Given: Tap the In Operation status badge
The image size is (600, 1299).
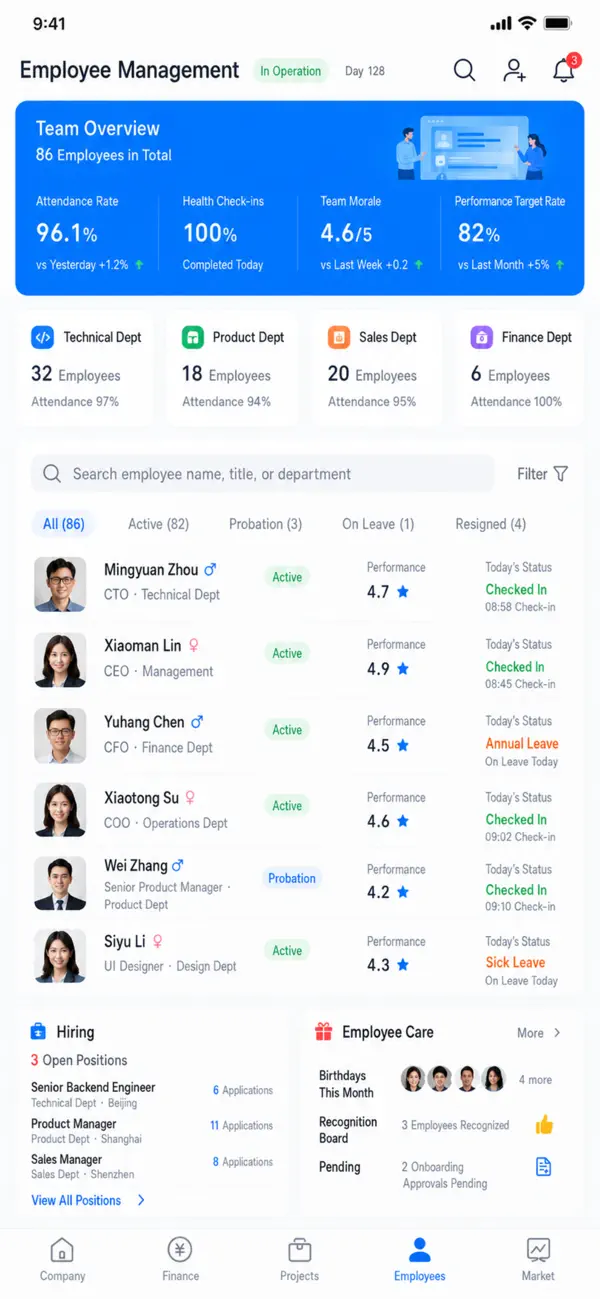Looking at the screenshot, I should (290, 71).
